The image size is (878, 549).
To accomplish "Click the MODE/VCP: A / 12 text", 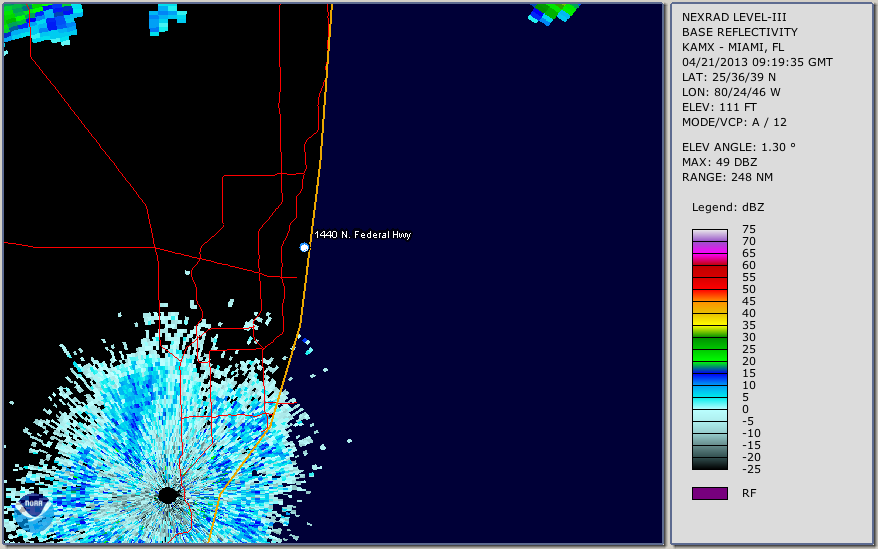I will click(734, 122).
